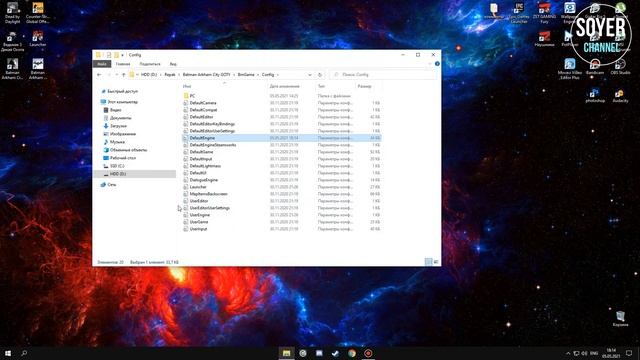Click the forward navigation arrow in Explorer

pyautogui.click(x=109, y=75)
